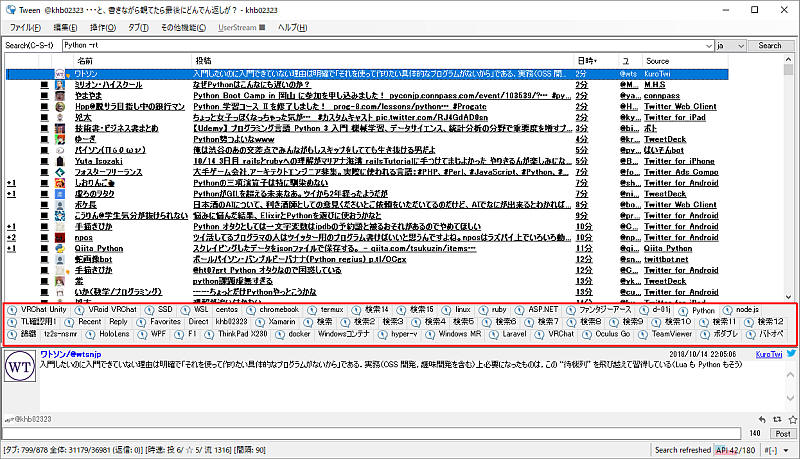Switch to the Recent tab
This screenshot has width=800, height=459.
pyautogui.click(x=85, y=322)
